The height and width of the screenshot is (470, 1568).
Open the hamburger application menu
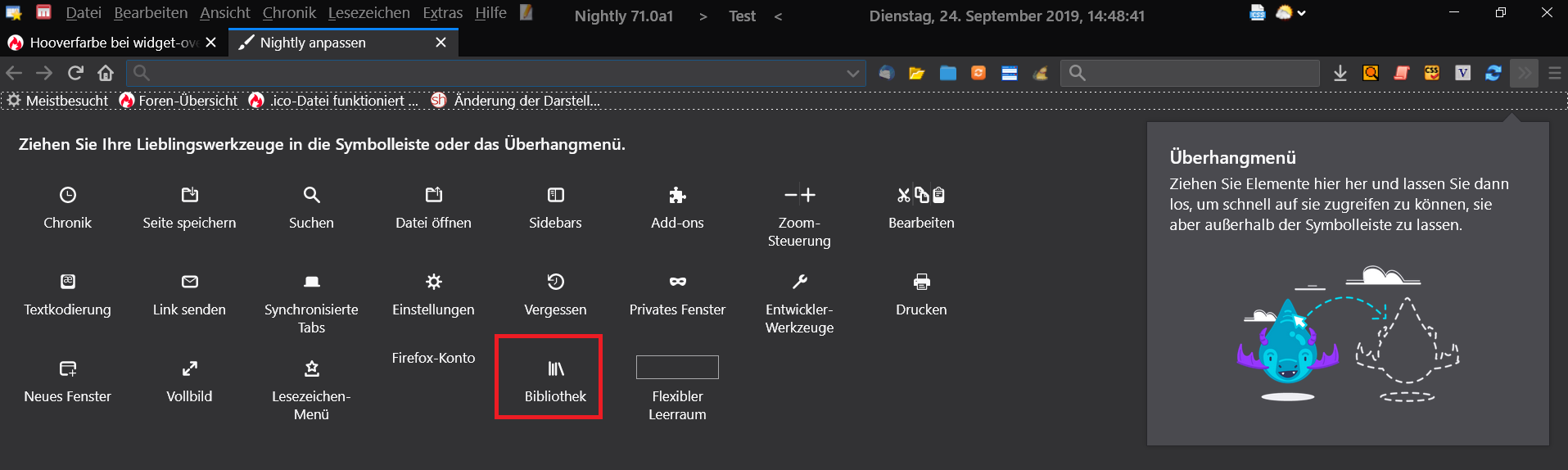point(1555,73)
